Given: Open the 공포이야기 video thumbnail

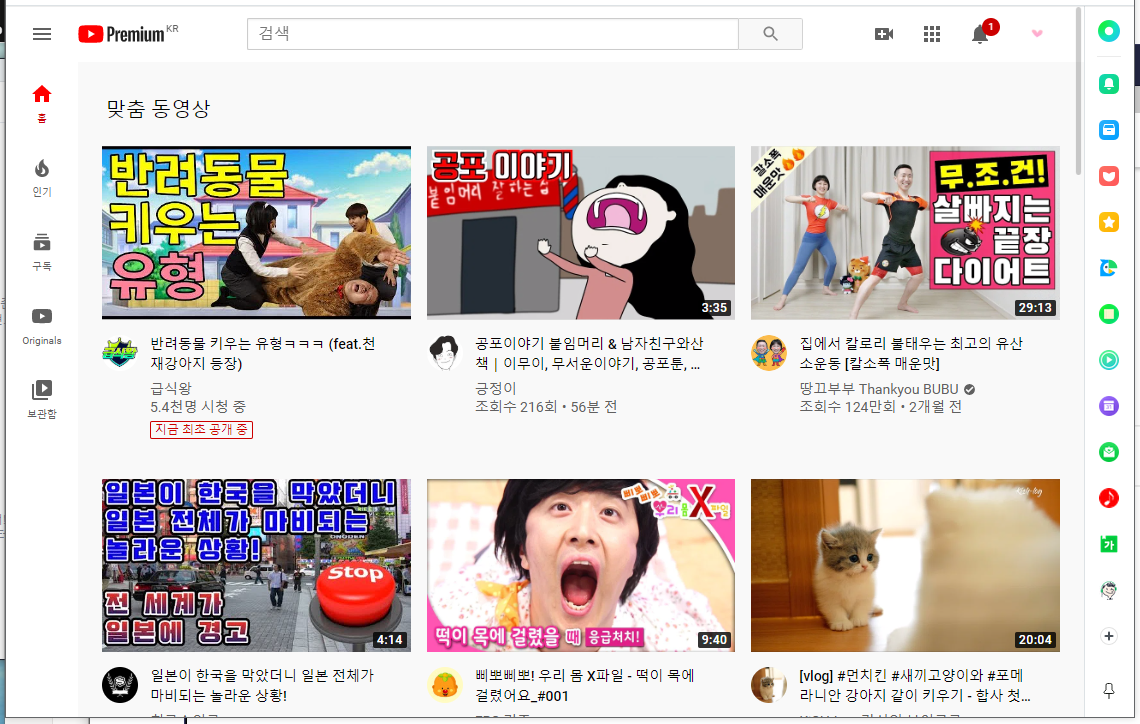Looking at the screenshot, I should click(x=580, y=233).
